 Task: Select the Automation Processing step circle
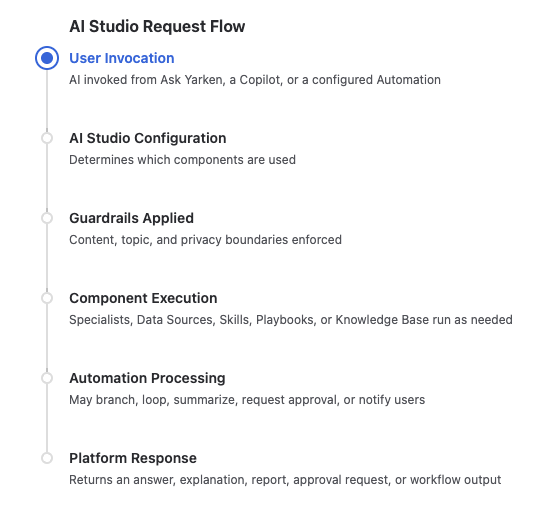(x=47, y=378)
